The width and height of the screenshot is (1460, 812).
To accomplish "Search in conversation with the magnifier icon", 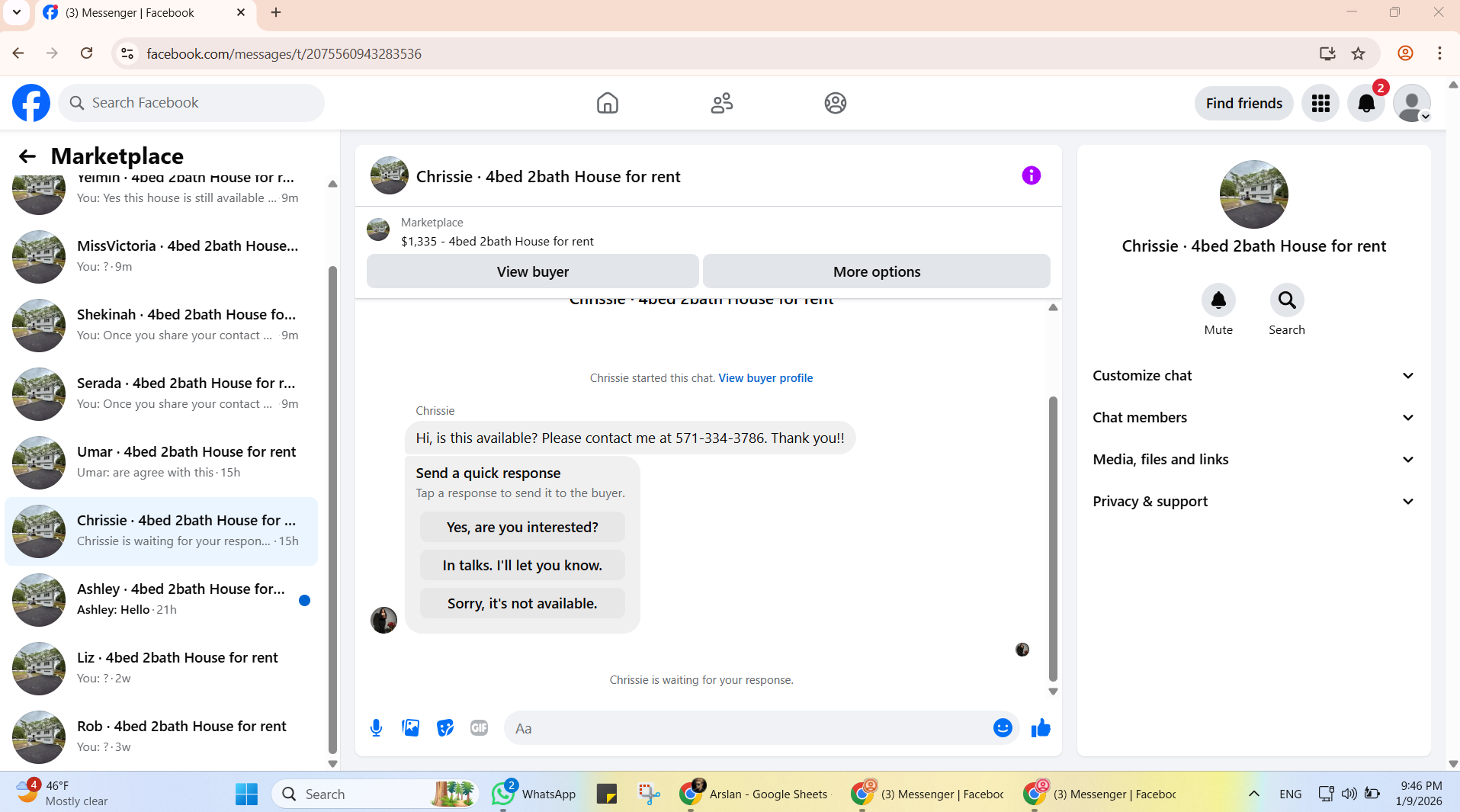I will 1287,300.
